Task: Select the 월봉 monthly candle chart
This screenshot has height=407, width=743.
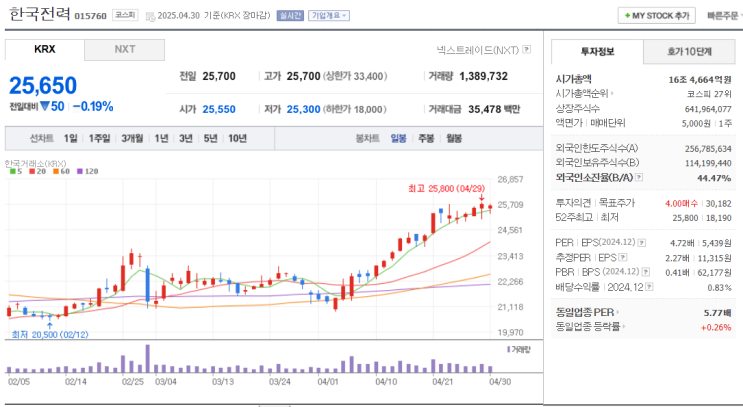Action: [454, 138]
